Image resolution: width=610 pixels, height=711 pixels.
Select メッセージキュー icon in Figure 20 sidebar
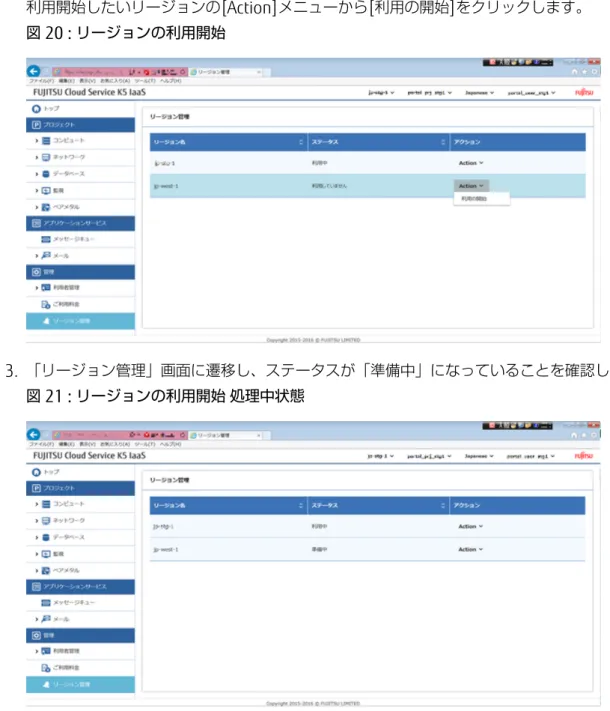point(46,239)
